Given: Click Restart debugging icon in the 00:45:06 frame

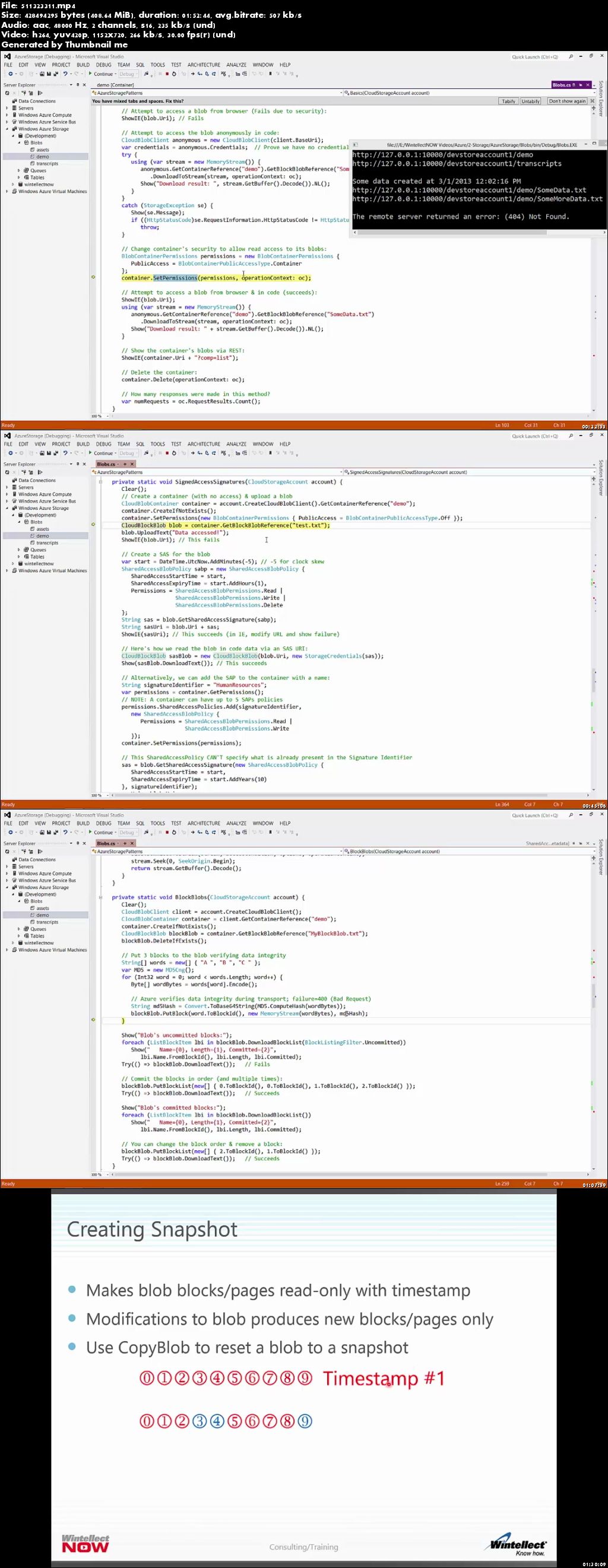Looking at the screenshot, I should tap(174, 453).
